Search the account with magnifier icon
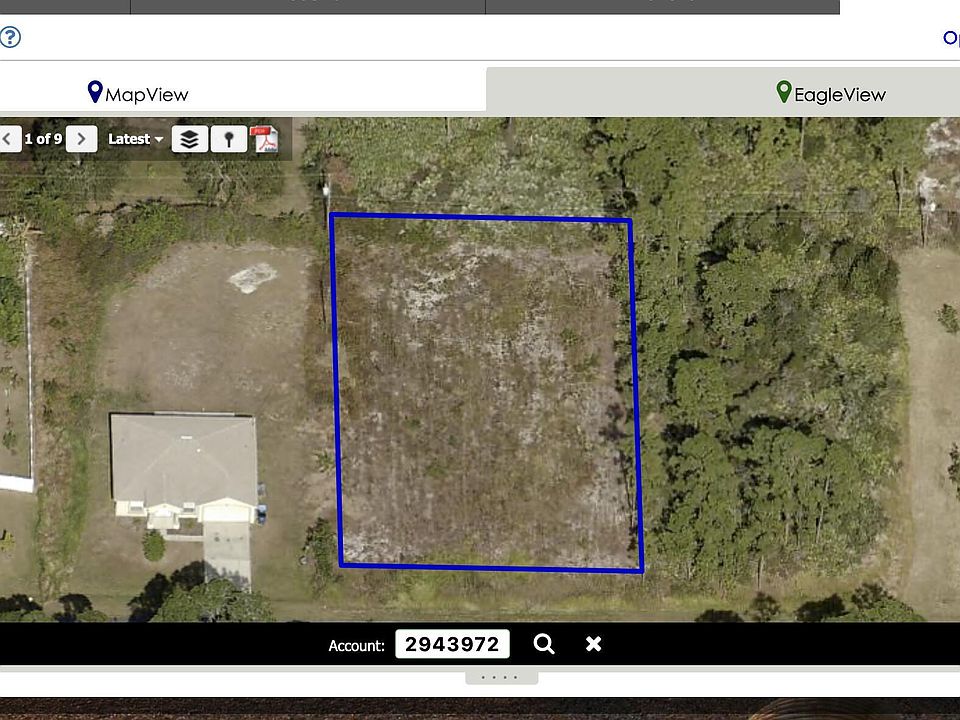 (x=544, y=644)
